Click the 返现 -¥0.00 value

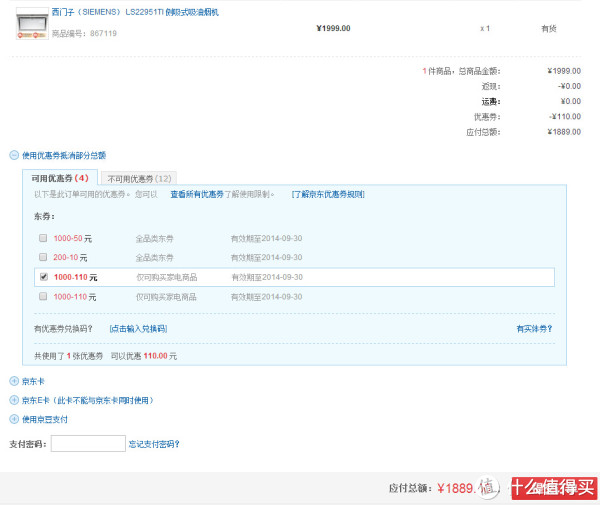pyautogui.click(x=569, y=86)
